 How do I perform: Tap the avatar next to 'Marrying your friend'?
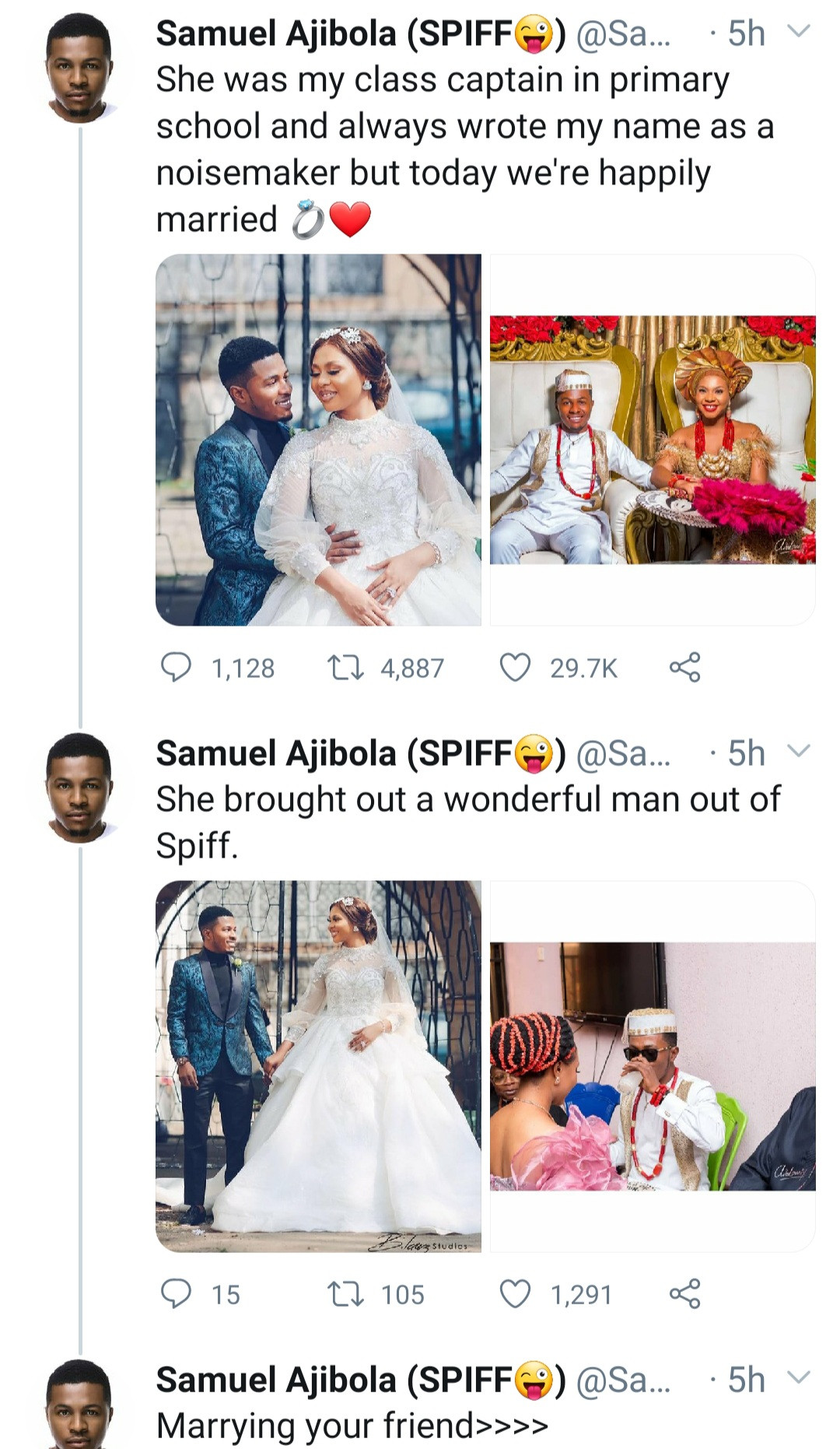(x=79, y=1407)
